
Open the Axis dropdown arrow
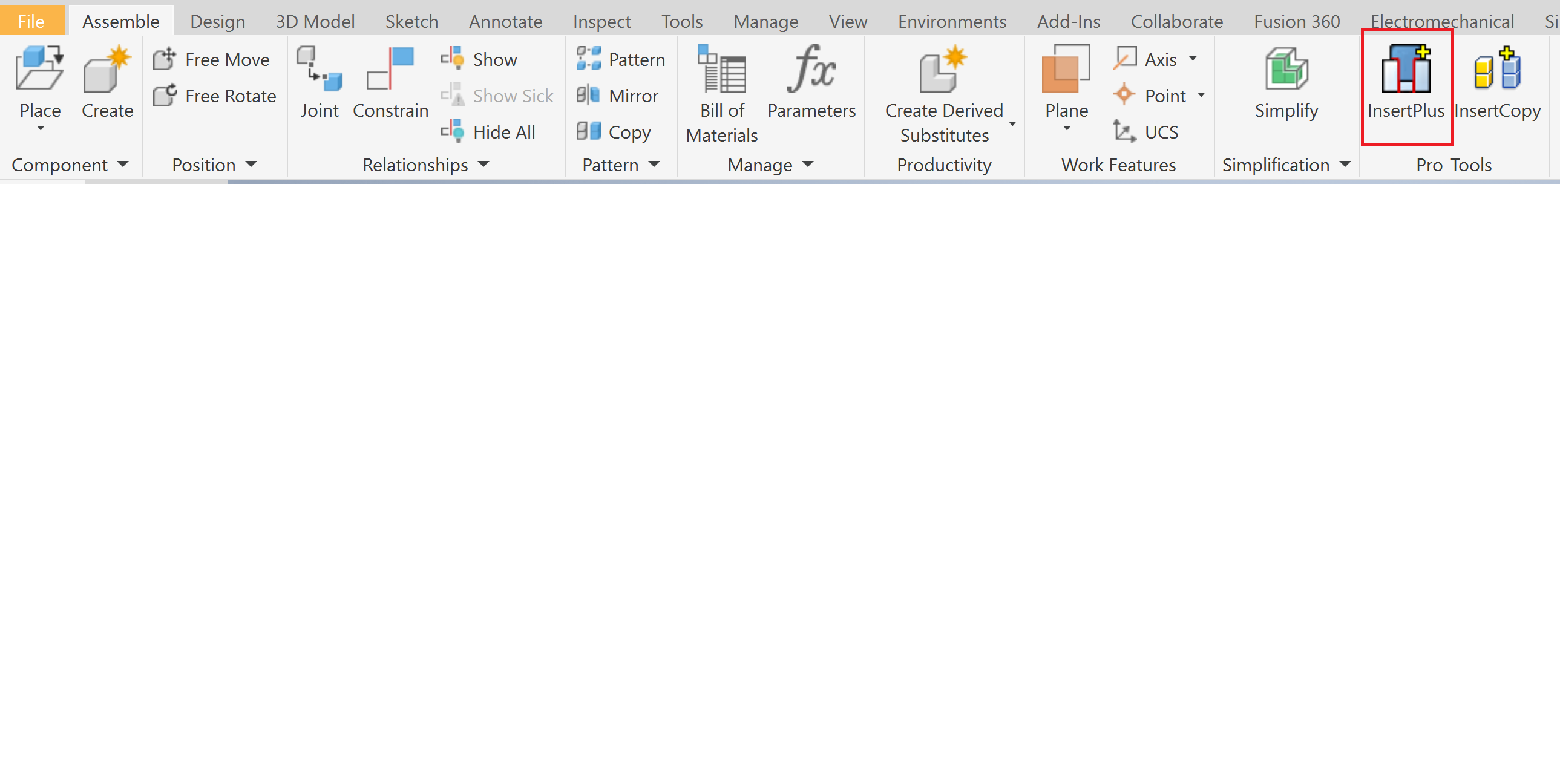pos(1193,59)
